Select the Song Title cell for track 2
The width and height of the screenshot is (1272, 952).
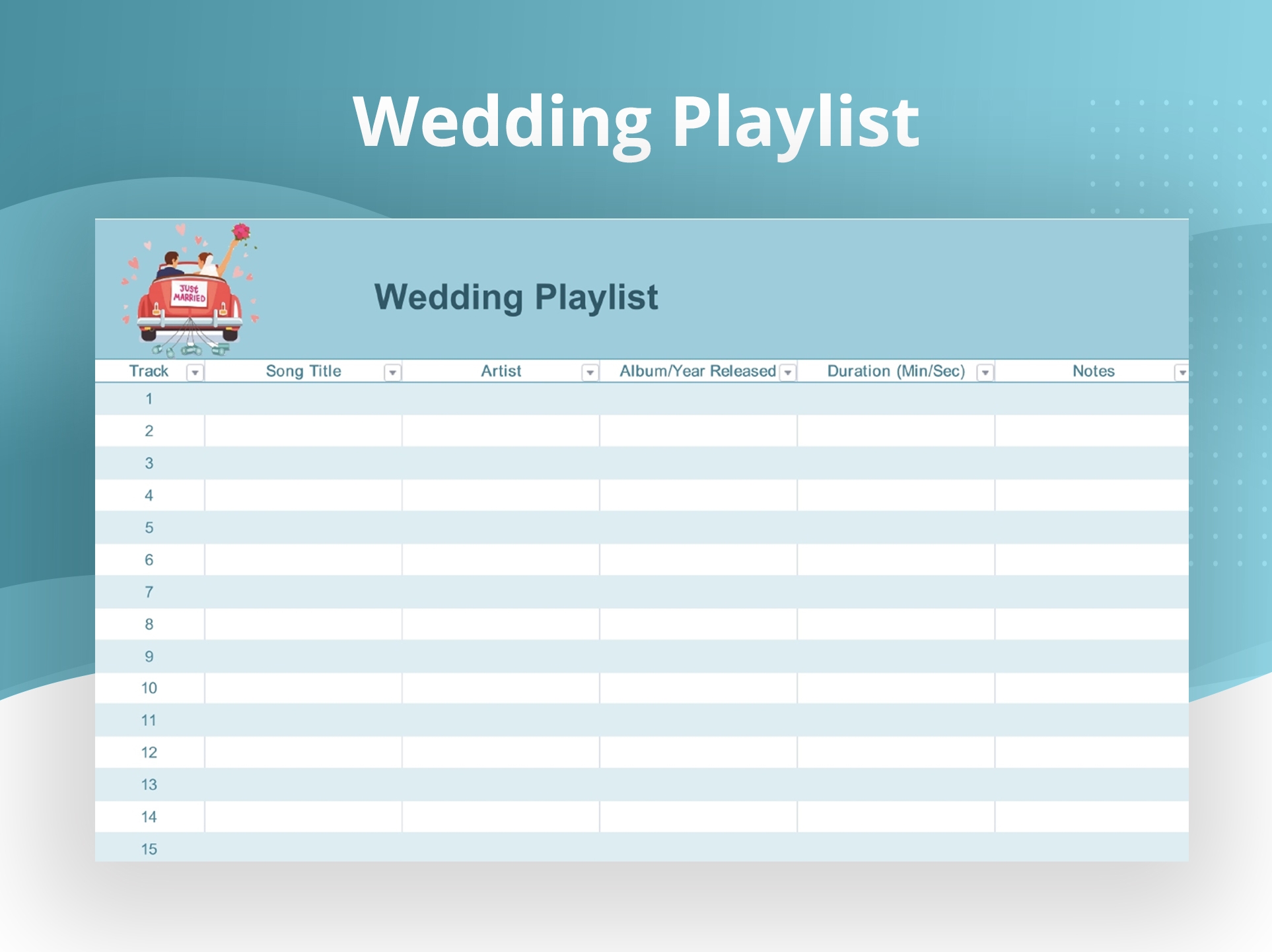[303, 431]
